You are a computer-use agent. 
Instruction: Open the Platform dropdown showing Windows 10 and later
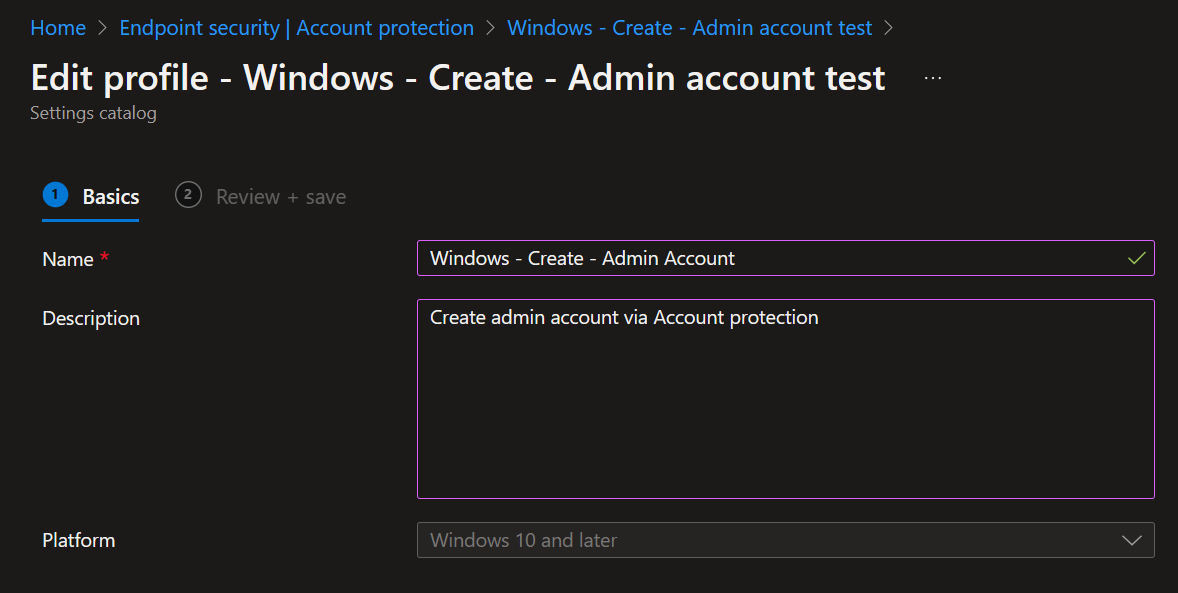[x=770, y=540]
